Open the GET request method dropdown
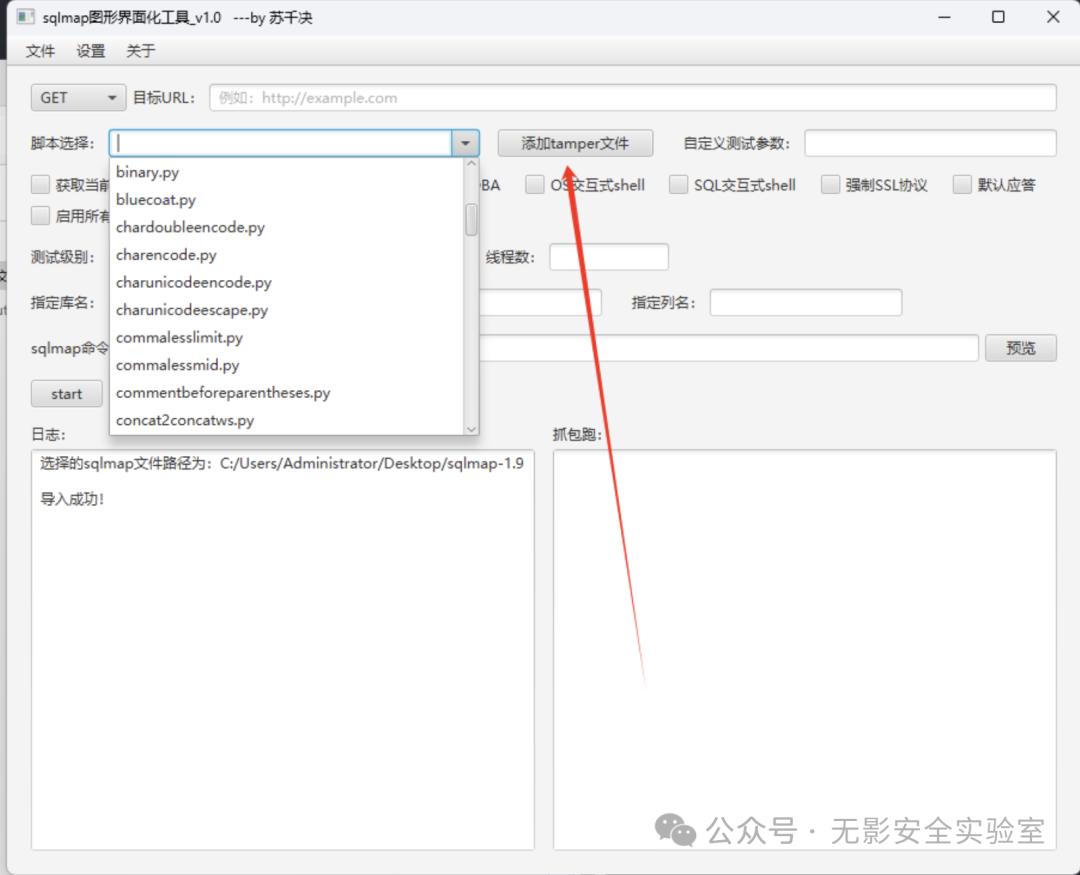Viewport: 1080px width, 875px height. click(x=78, y=98)
